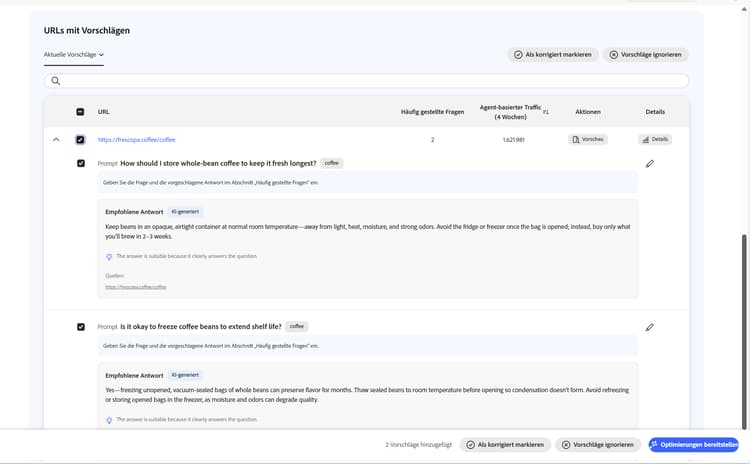Click lightbulb icon under the first recommended answer

coord(109,257)
